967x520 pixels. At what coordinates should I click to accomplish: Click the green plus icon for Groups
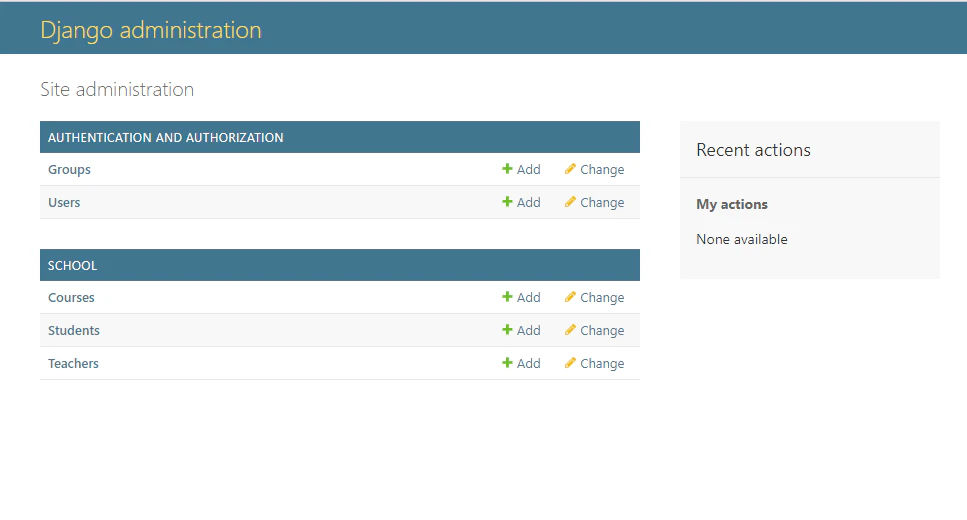coord(507,168)
